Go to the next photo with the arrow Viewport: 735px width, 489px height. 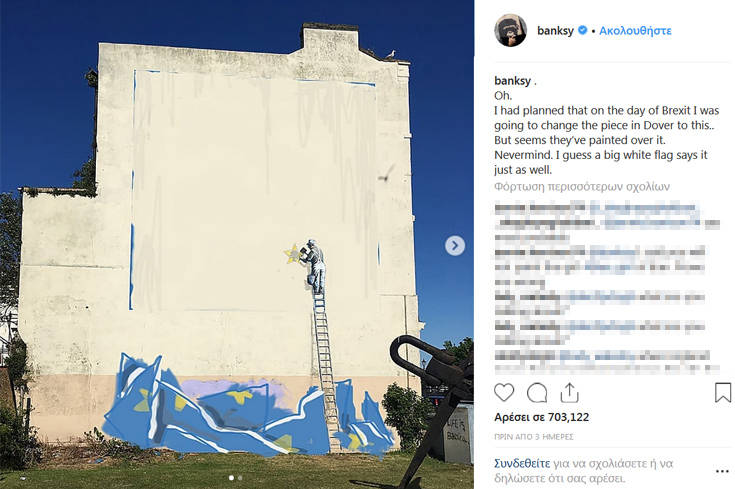coord(455,245)
